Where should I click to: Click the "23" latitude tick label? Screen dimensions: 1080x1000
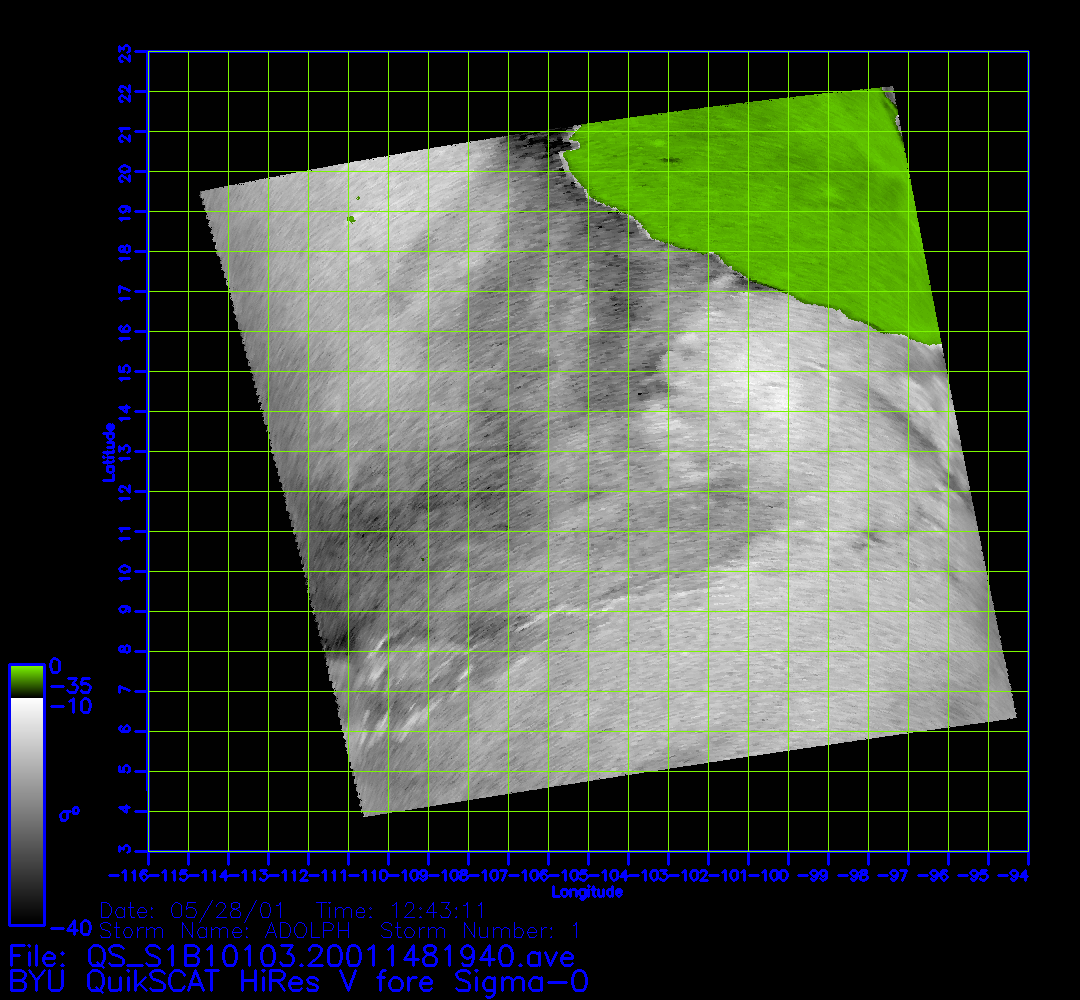tap(125, 51)
